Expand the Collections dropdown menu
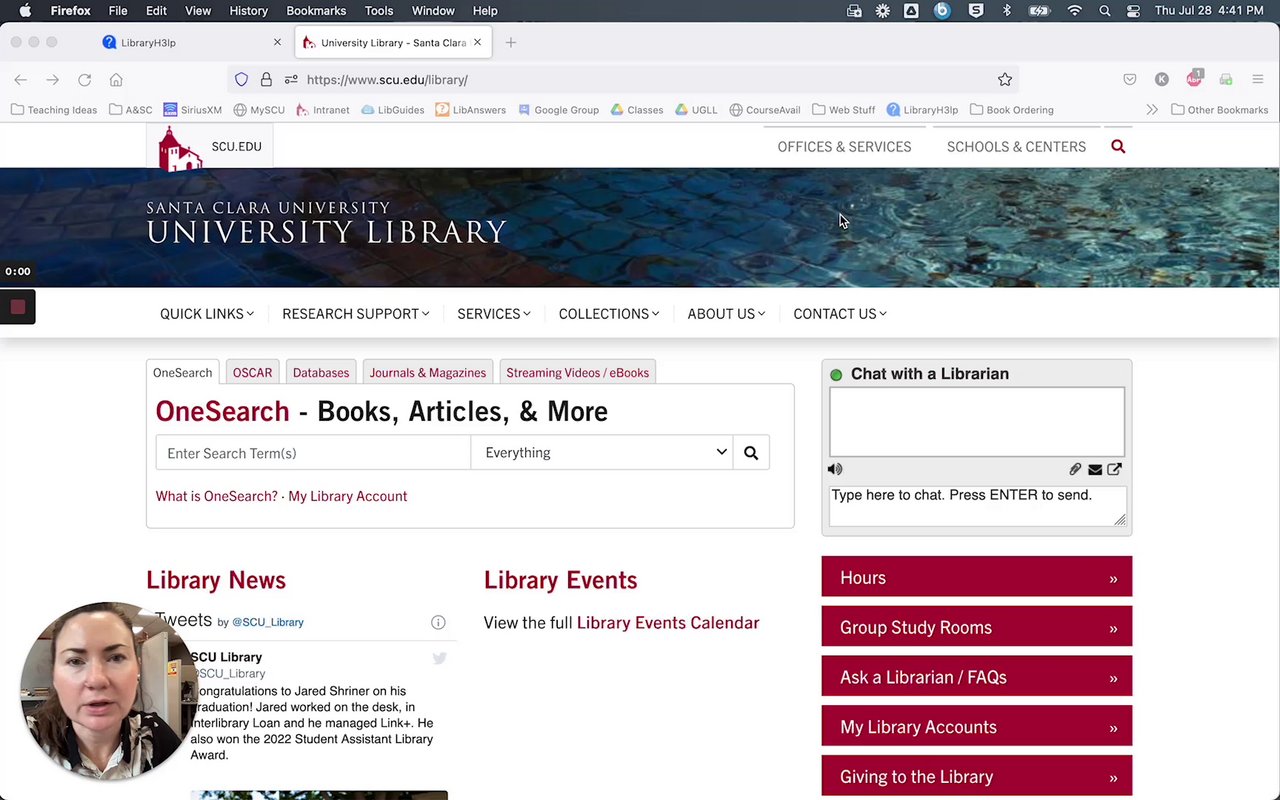This screenshot has width=1280, height=800. point(609,314)
